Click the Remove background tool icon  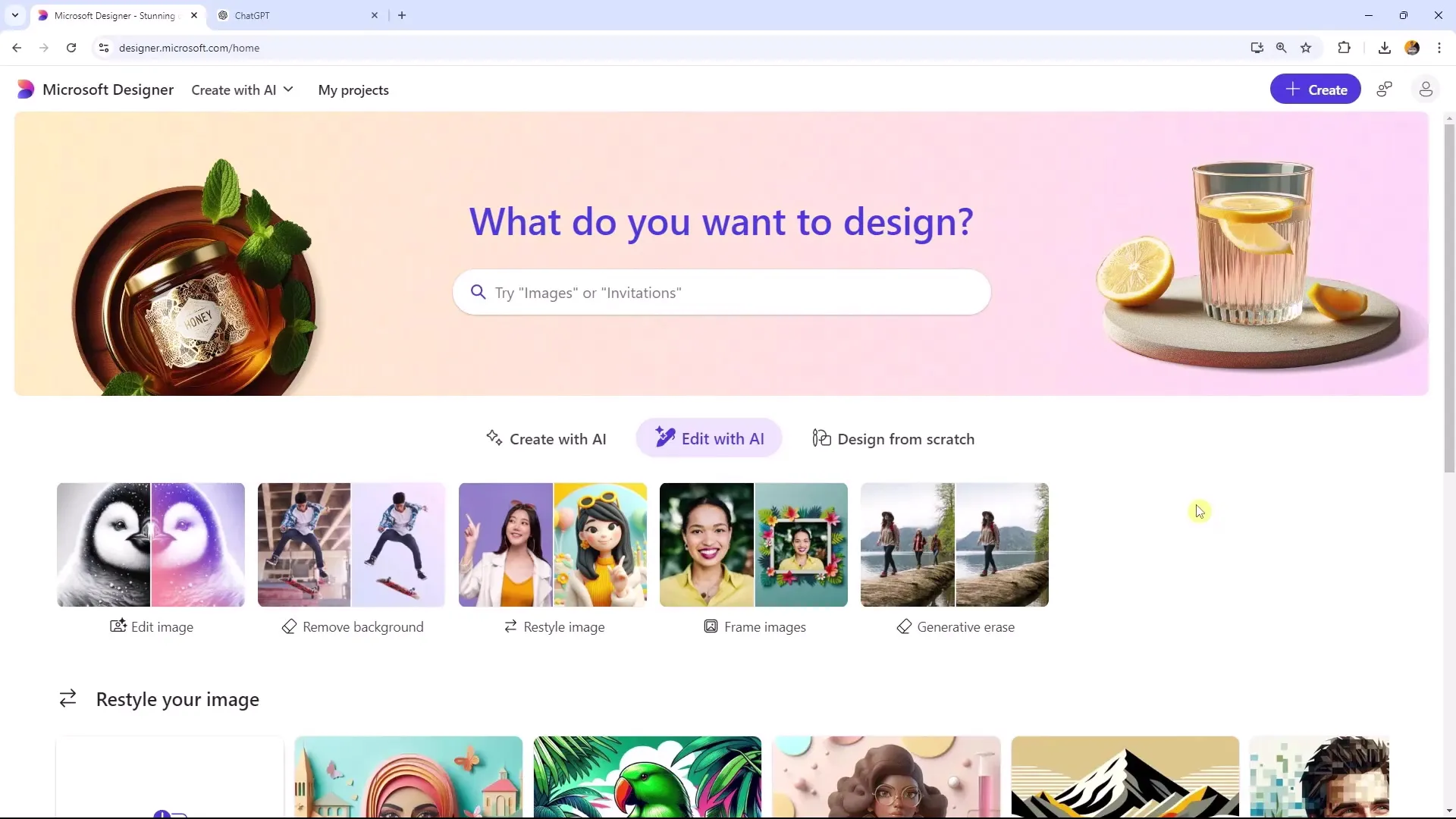pyautogui.click(x=289, y=627)
